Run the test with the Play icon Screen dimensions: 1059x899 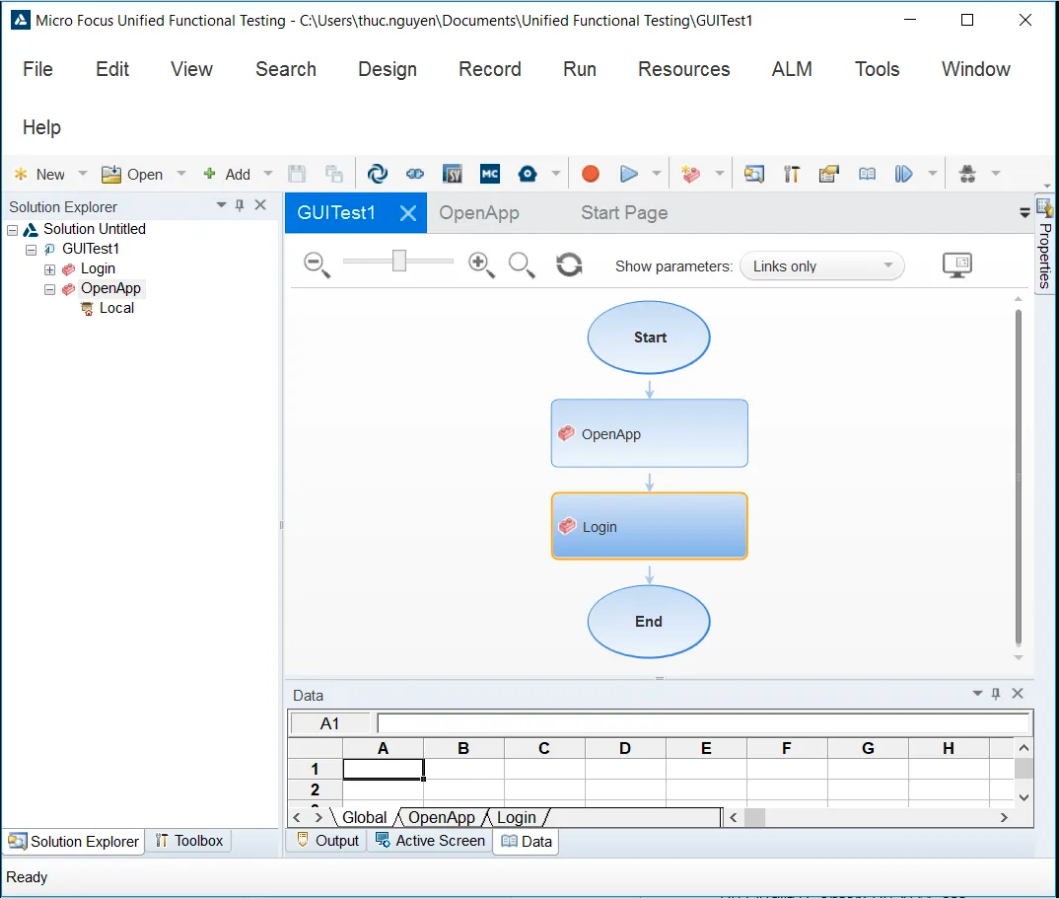pos(629,174)
